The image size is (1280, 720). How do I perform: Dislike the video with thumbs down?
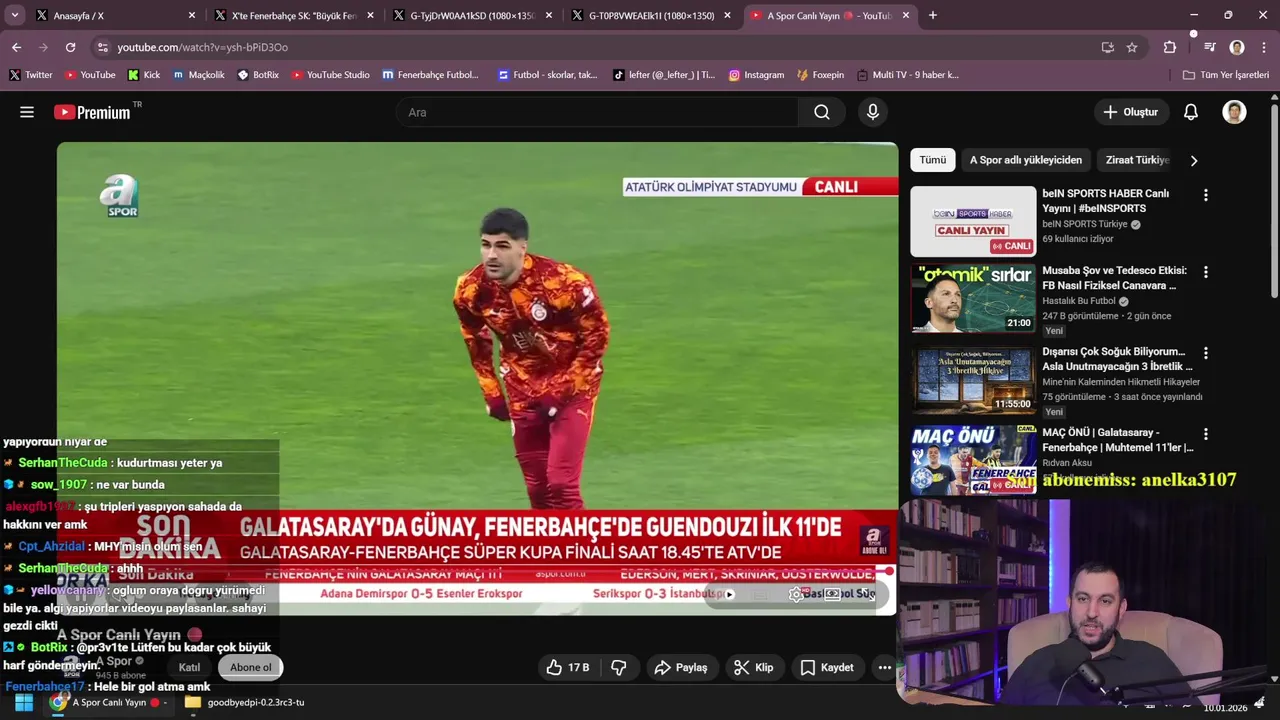[x=619, y=667]
